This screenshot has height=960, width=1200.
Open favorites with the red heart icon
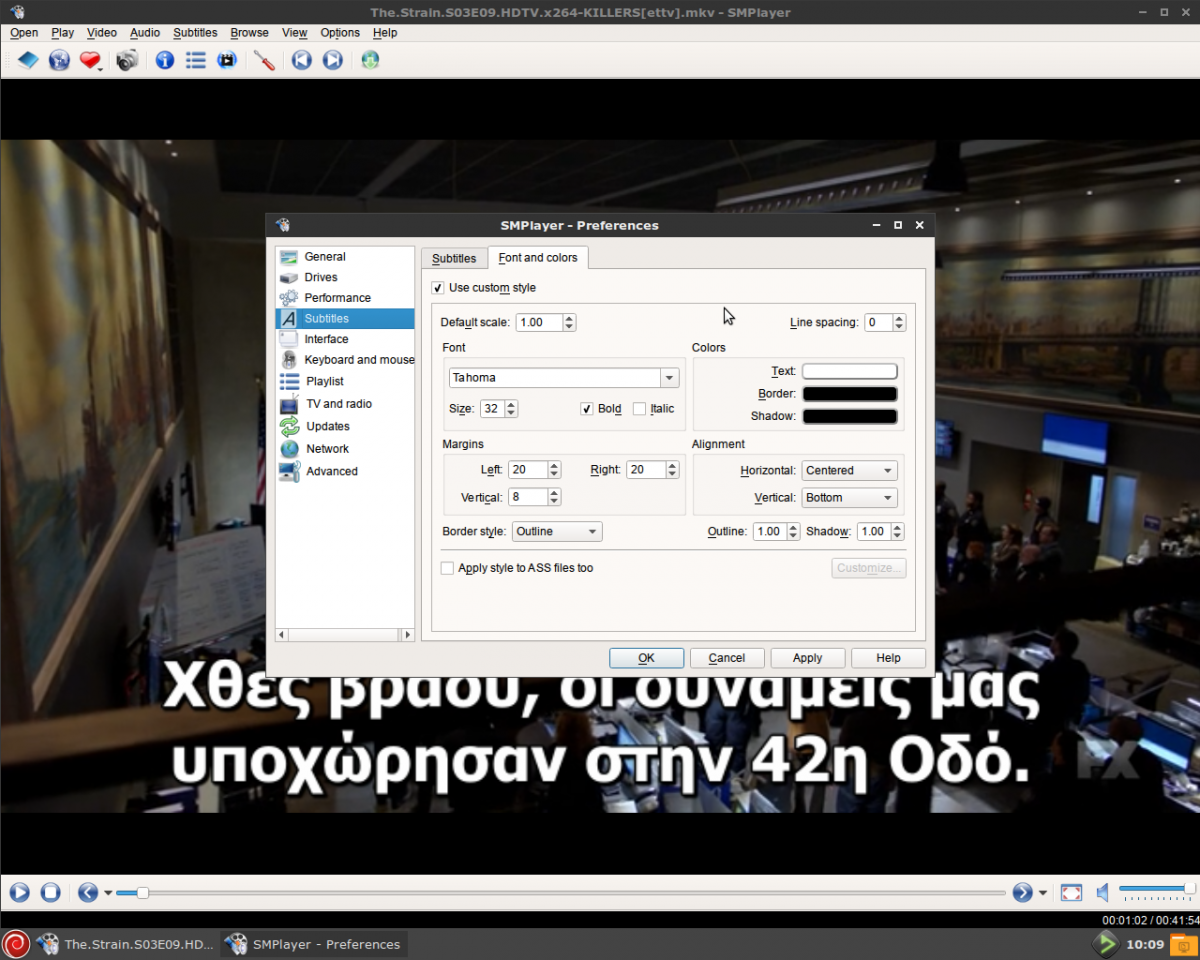click(x=90, y=60)
